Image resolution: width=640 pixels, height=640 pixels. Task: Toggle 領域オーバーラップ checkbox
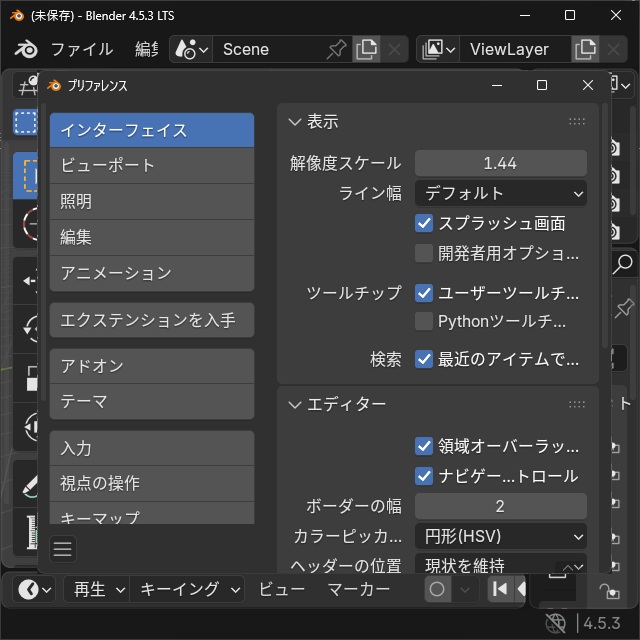coord(424,446)
